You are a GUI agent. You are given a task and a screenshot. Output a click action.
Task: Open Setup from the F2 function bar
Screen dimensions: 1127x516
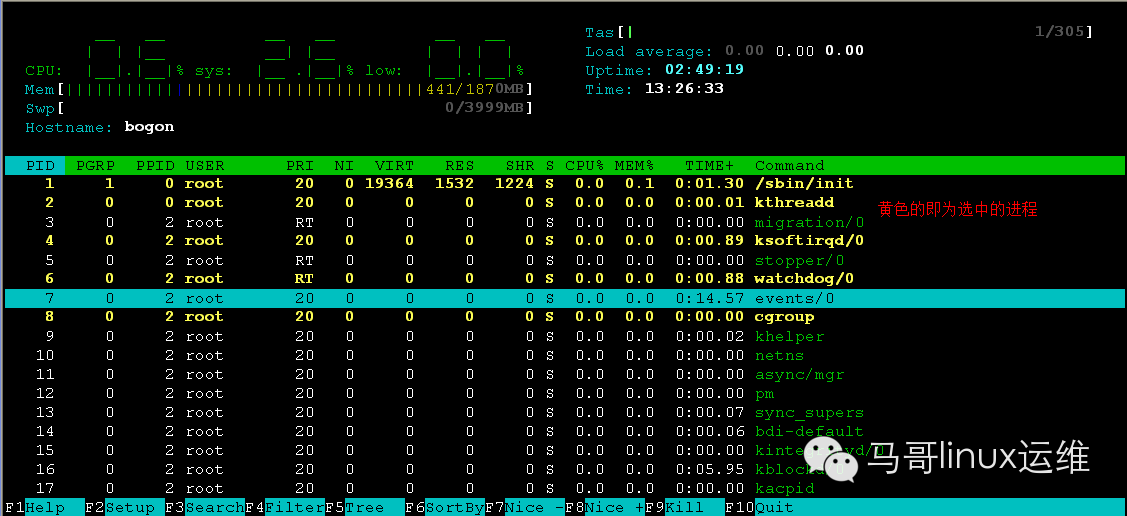pos(129,507)
